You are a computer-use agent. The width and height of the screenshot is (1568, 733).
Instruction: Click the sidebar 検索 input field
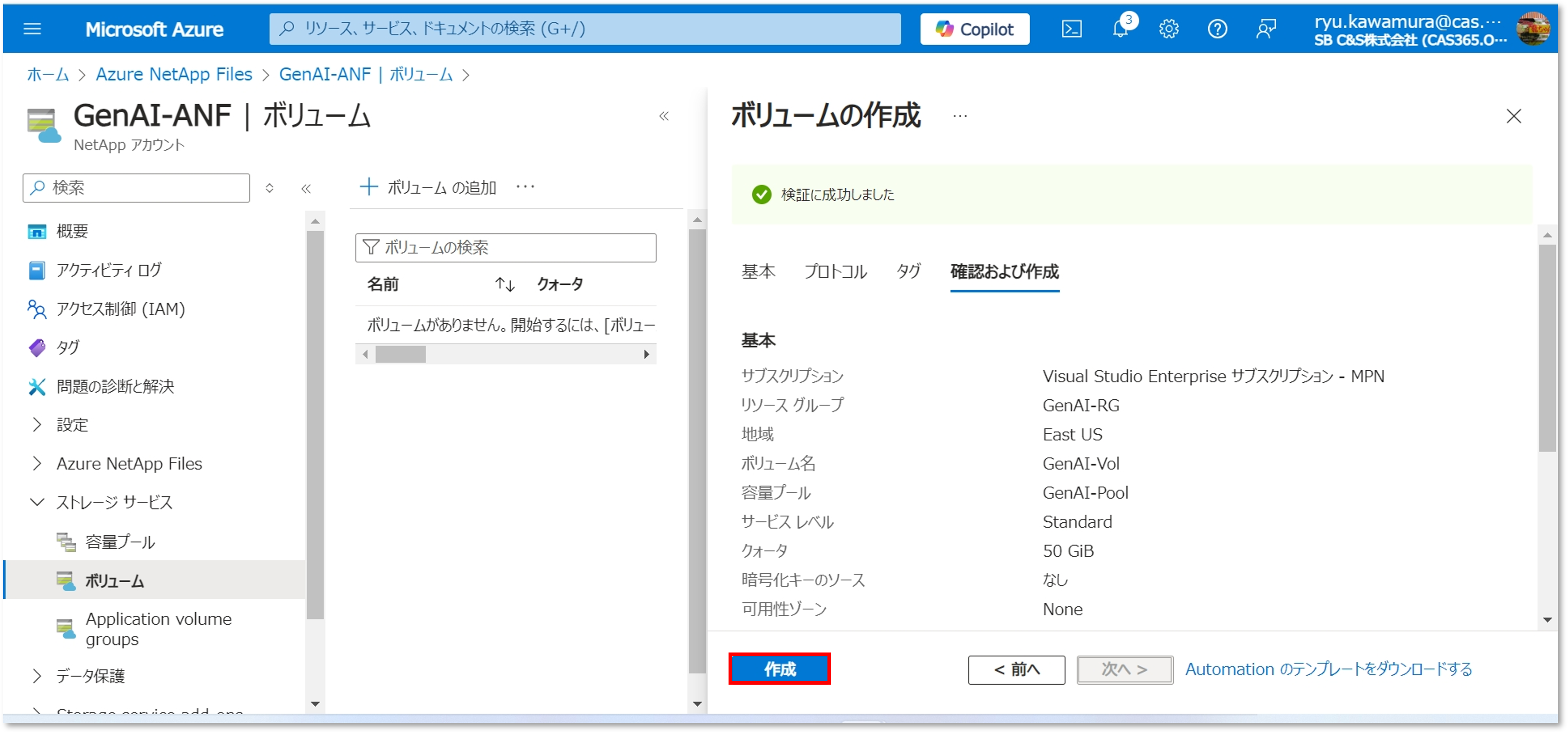(136, 187)
